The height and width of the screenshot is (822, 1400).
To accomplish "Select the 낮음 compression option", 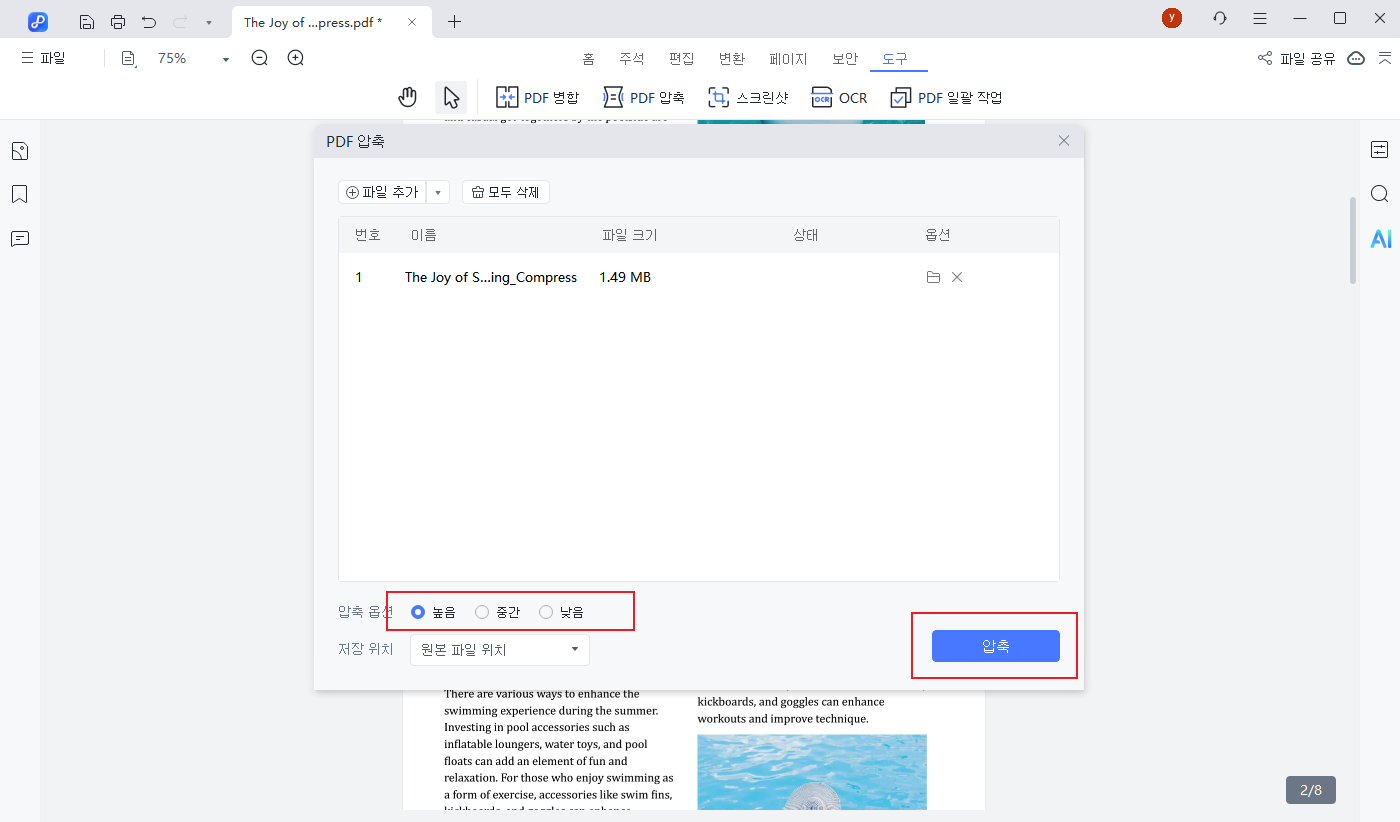I will (x=546, y=612).
